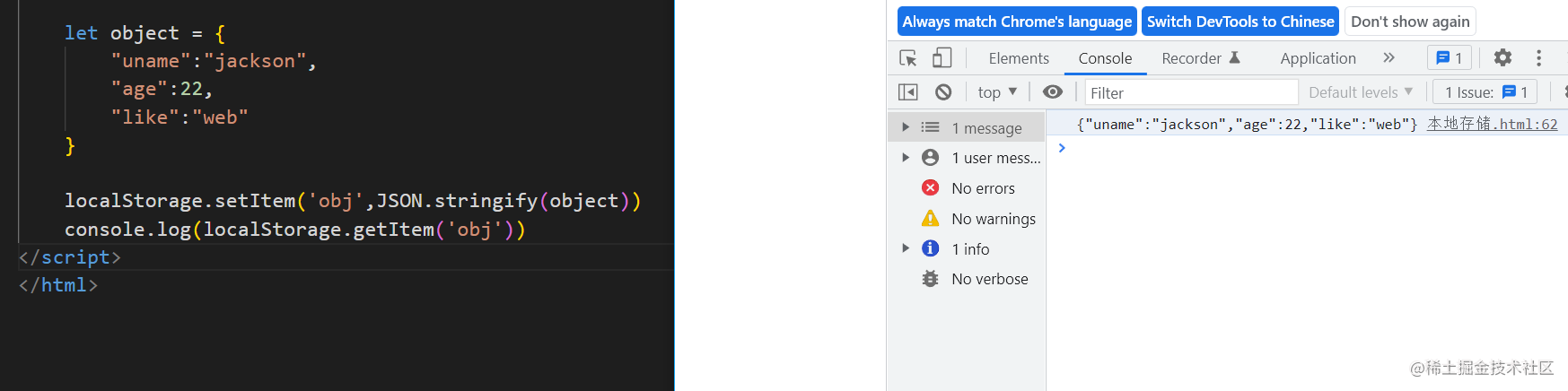Select the No verbose filter
The height and width of the screenshot is (391, 1568).
(x=989, y=279)
